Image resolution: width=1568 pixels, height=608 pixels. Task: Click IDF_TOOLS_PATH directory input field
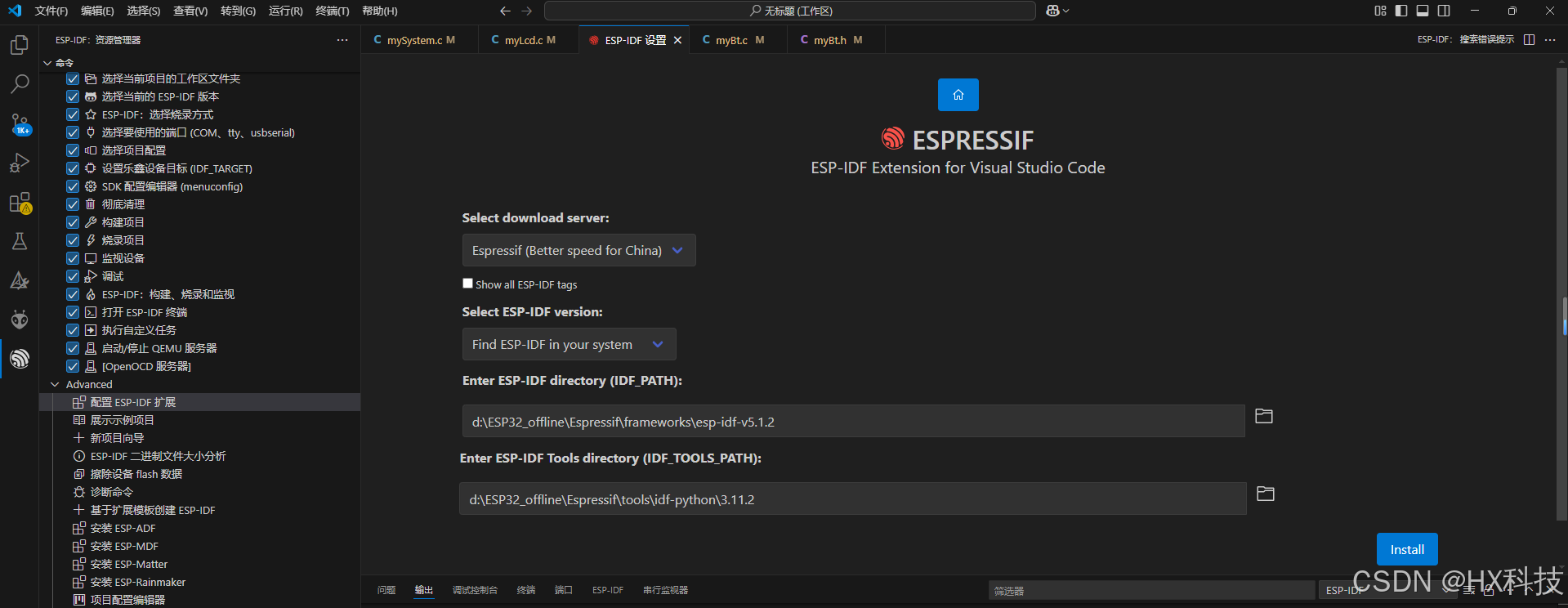[x=853, y=498]
